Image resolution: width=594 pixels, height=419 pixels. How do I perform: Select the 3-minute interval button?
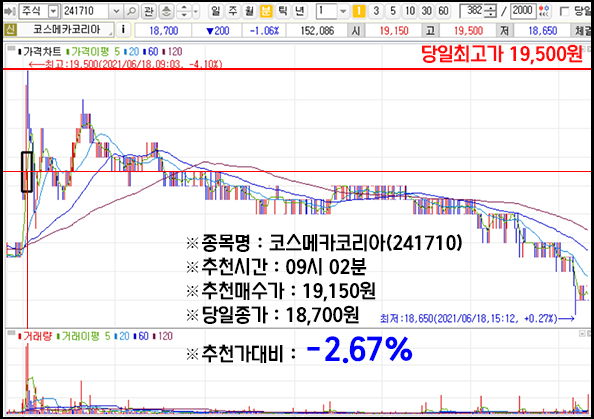click(376, 11)
